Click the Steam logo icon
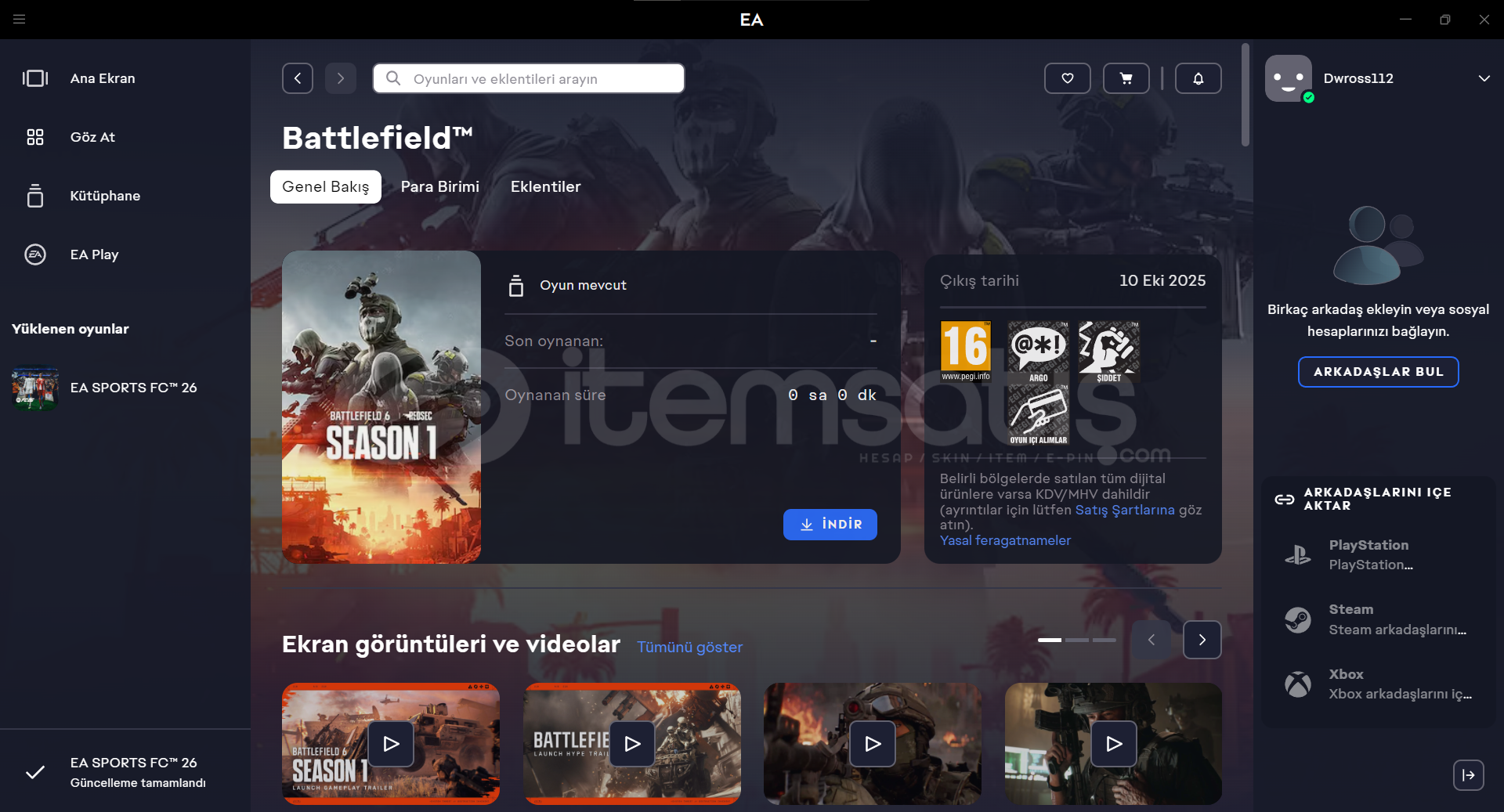1504x812 pixels. (x=1298, y=619)
